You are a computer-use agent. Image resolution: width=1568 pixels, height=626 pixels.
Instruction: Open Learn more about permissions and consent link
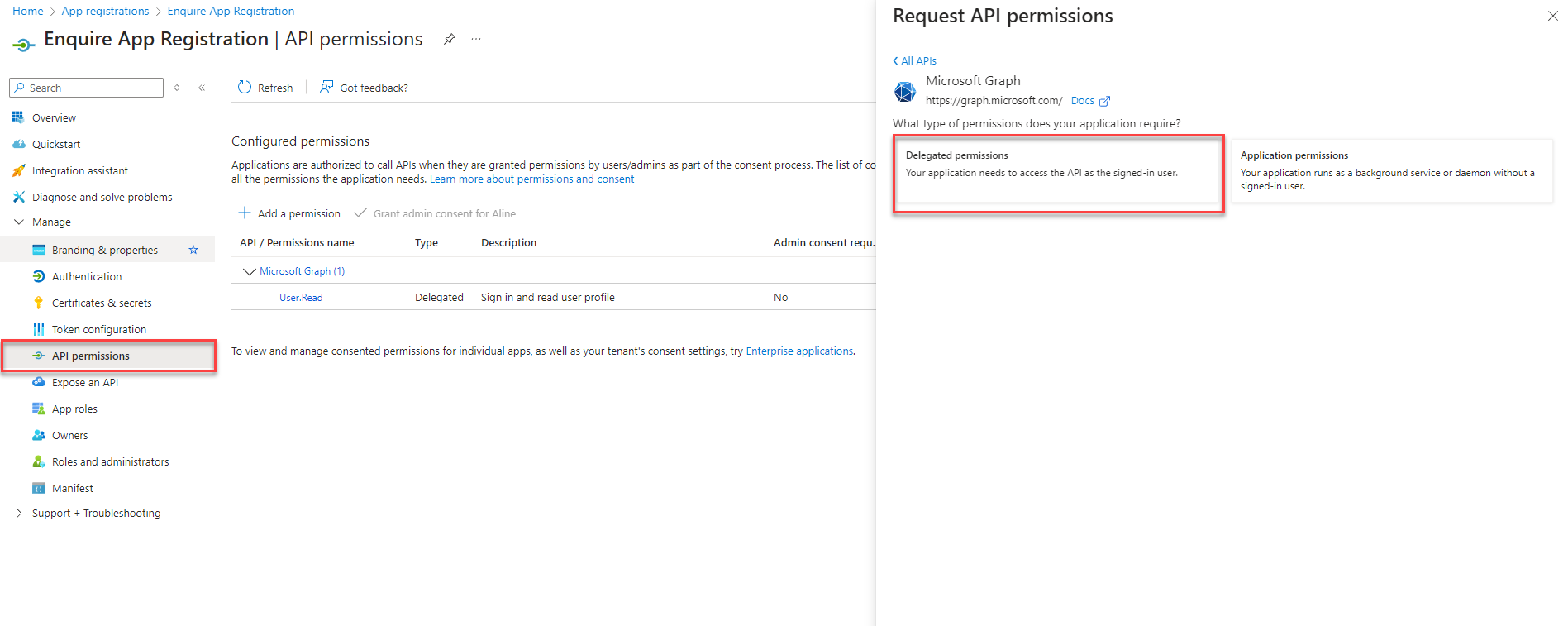pos(532,179)
